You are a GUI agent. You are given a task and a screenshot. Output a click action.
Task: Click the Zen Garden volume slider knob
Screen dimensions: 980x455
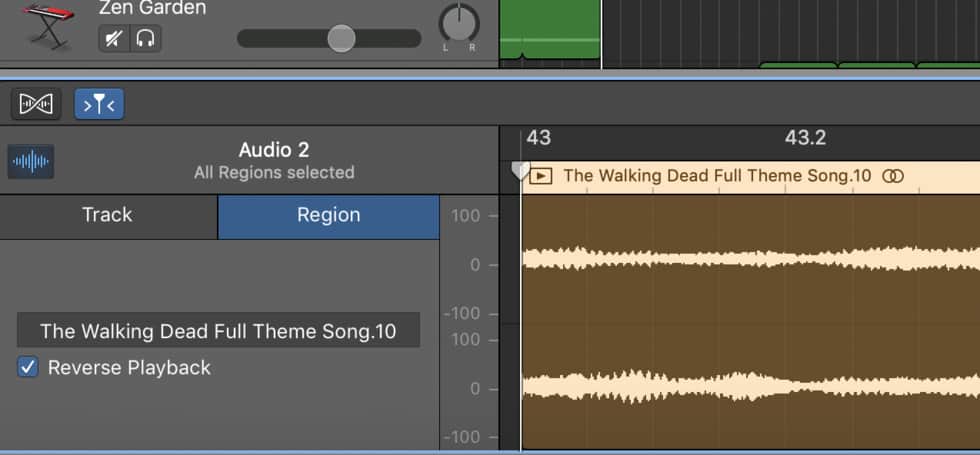tap(341, 38)
